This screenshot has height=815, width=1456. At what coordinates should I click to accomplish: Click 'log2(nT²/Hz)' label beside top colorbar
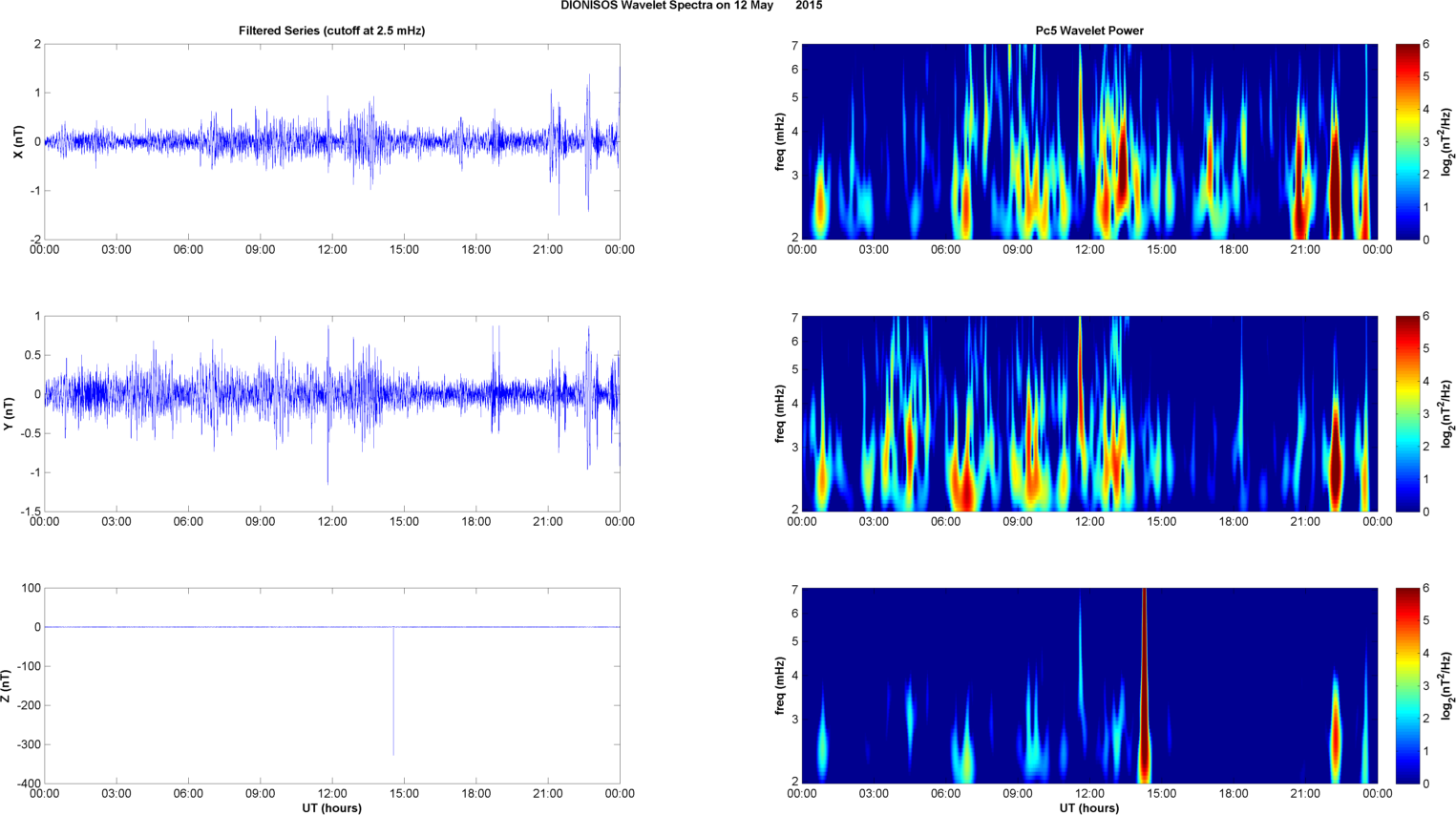[x=1447, y=141]
